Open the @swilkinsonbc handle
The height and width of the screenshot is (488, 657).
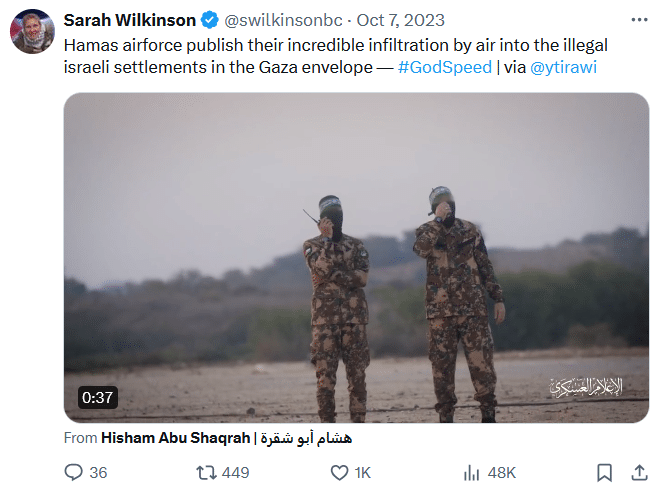coord(283,20)
